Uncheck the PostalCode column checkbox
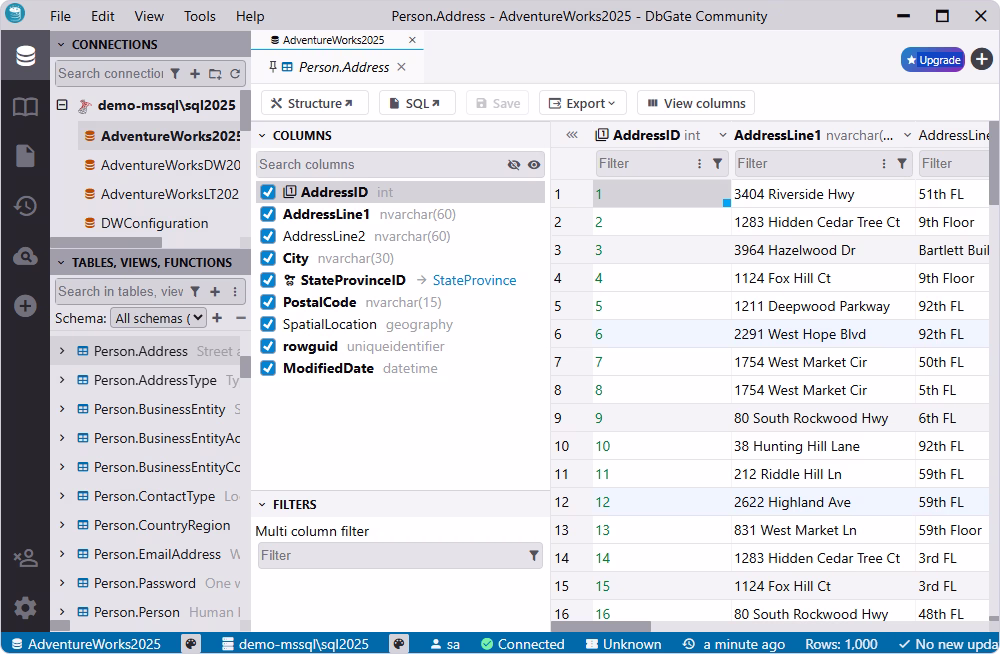Viewport: 1000px width, 654px height. click(x=268, y=302)
